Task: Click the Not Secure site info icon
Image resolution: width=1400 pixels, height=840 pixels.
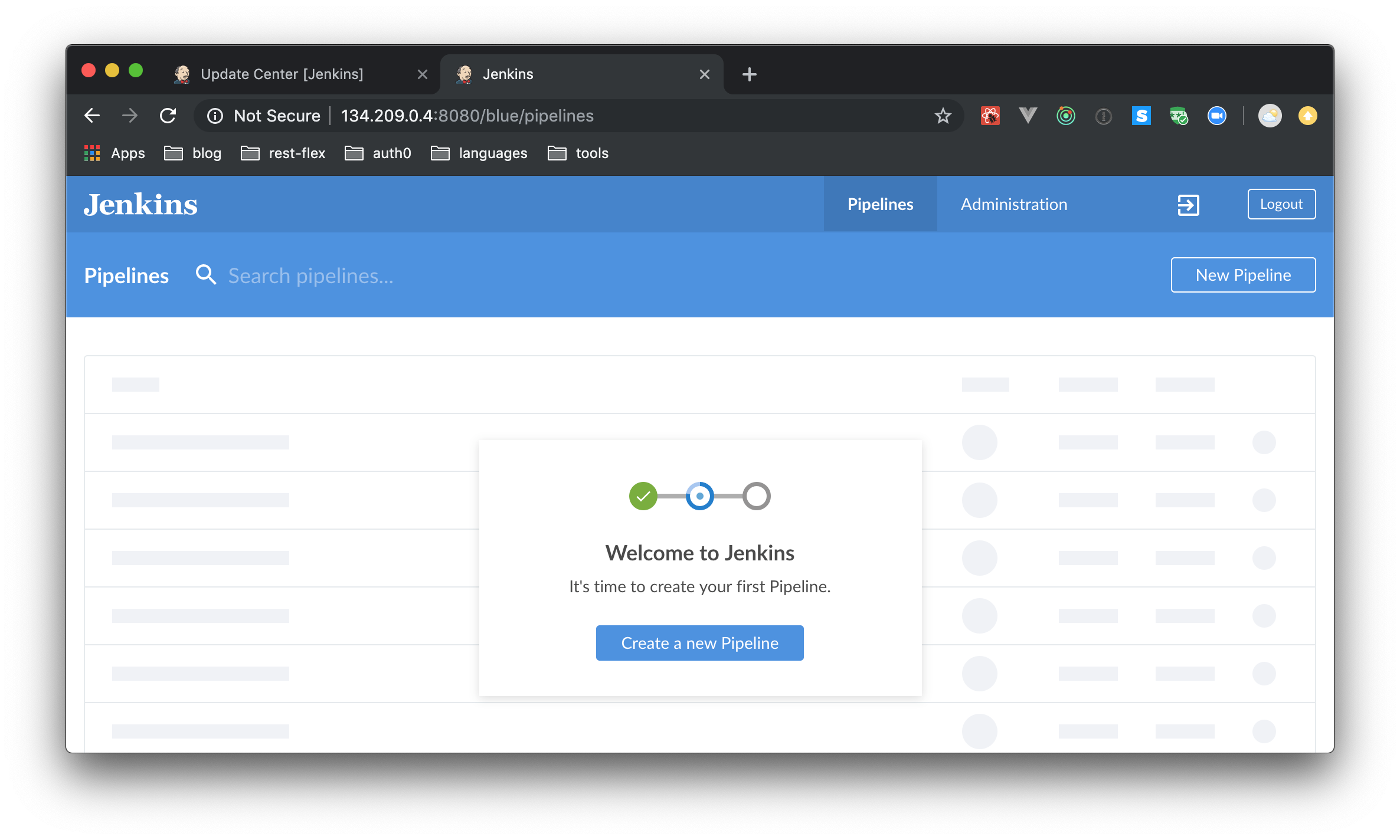Action: 215,116
